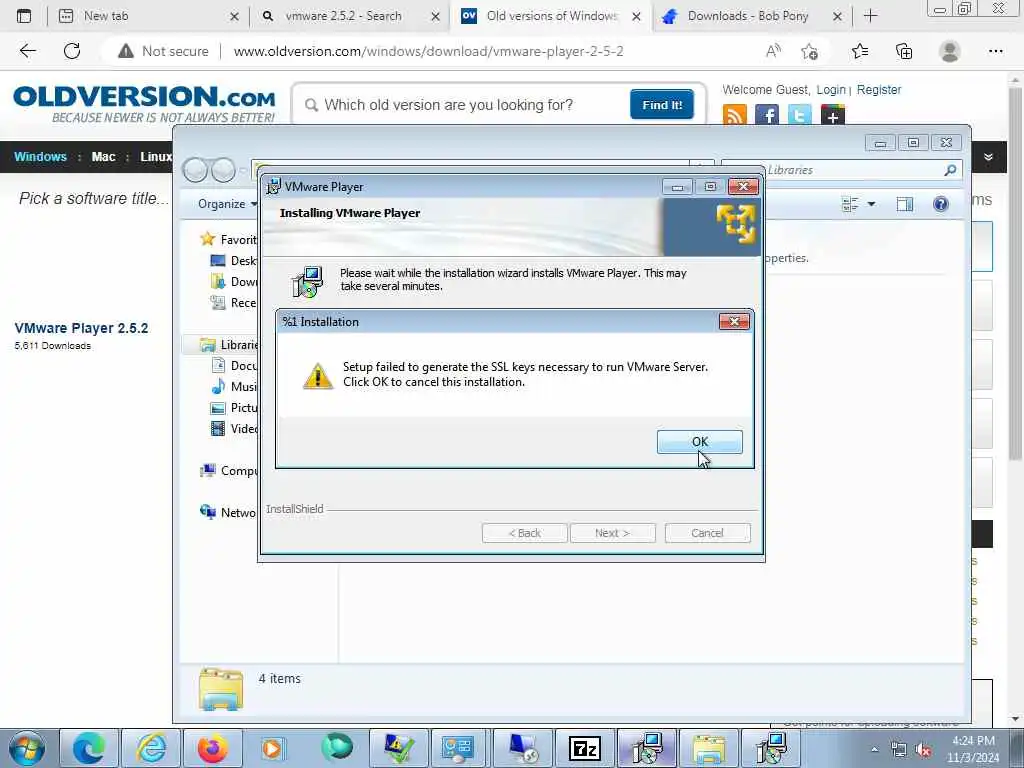
Task: Open 7-Zip from the taskbar
Action: [584, 748]
